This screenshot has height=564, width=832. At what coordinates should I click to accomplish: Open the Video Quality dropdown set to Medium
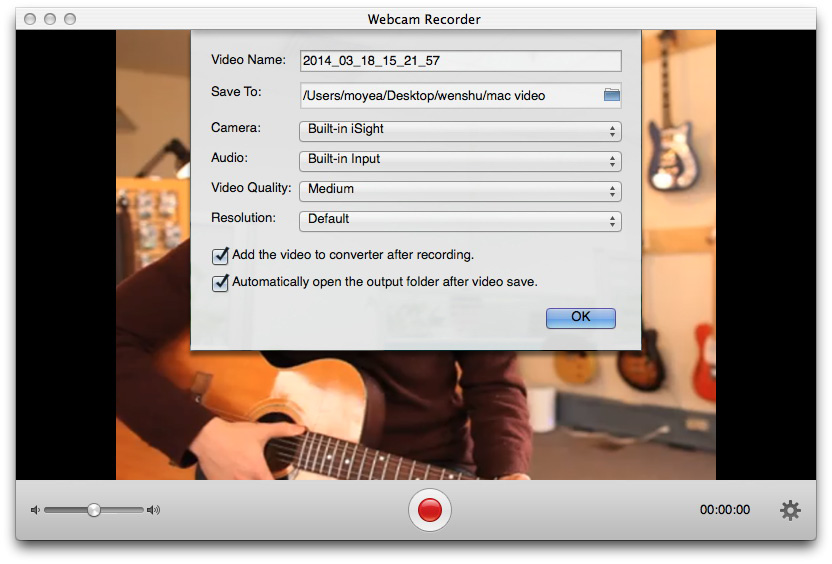pos(460,190)
